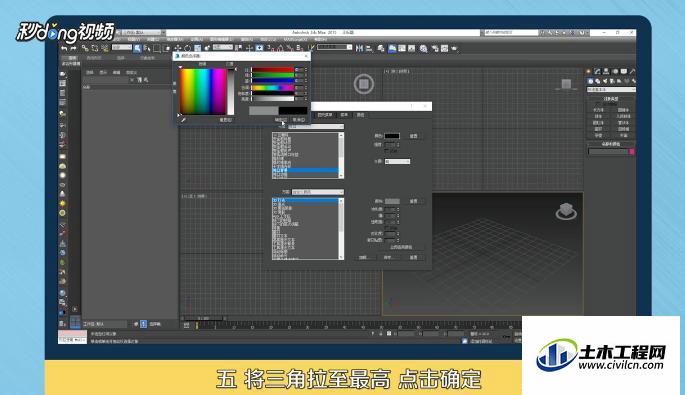Click the Undo arrow in main toolbar
This screenshot has width=685, height=395.
pyautogui.click(x=65, y=48)
